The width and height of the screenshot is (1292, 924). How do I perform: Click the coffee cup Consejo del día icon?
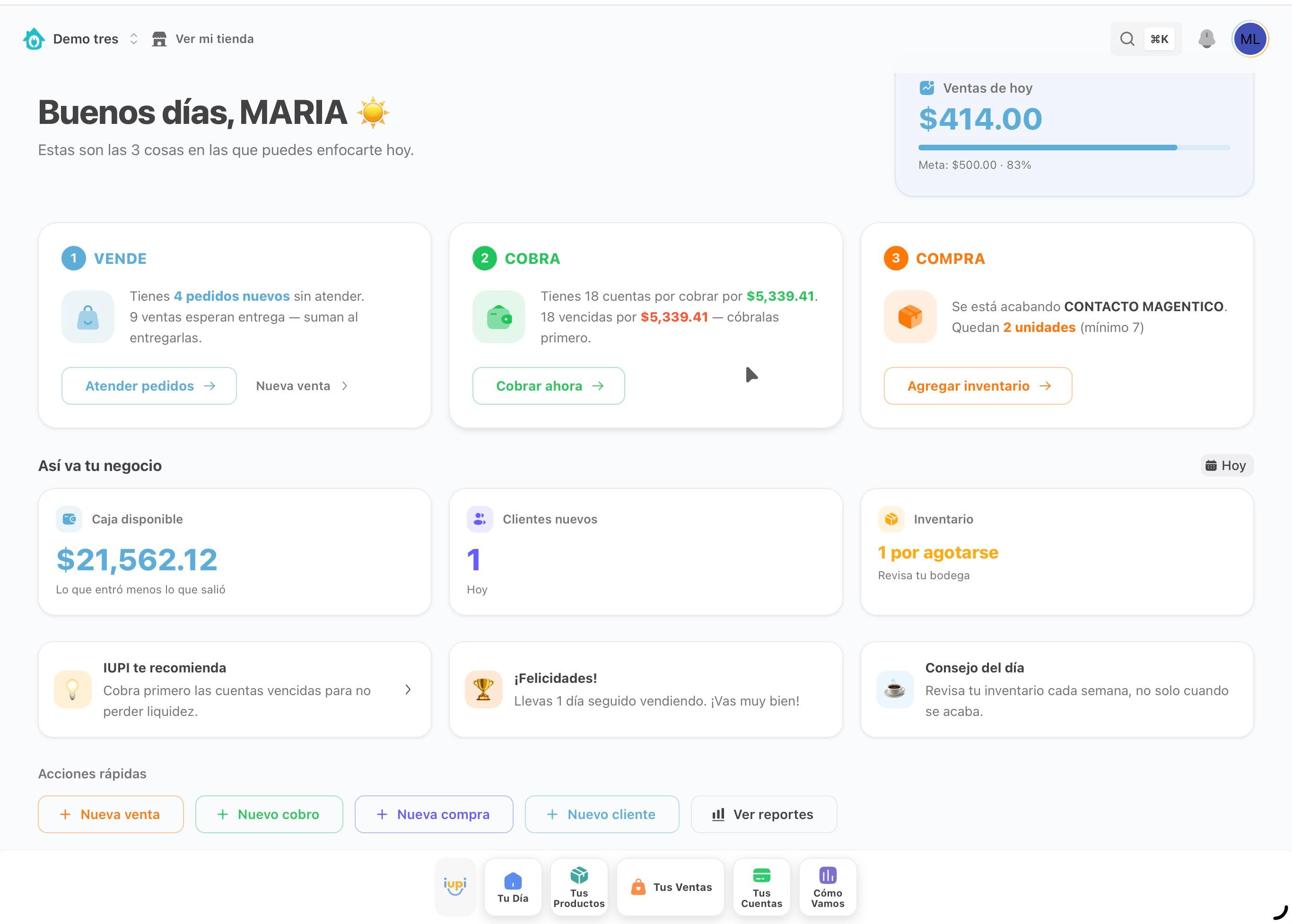pos(895,689)
